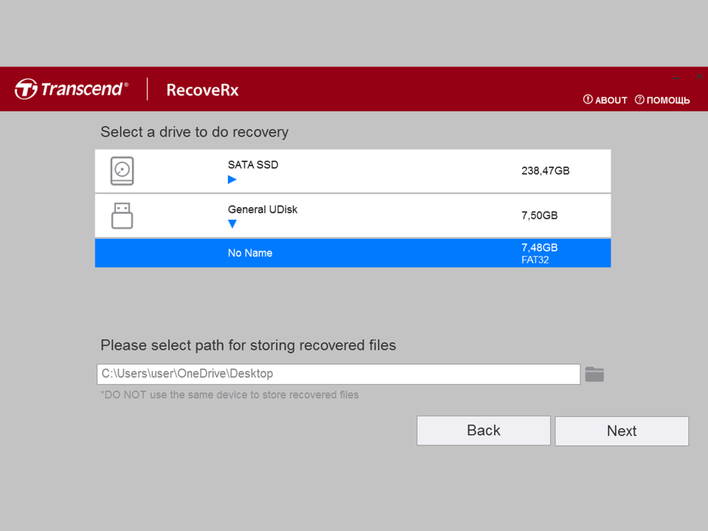
Task: Proceed with the Next button
Action: point(621,431)
